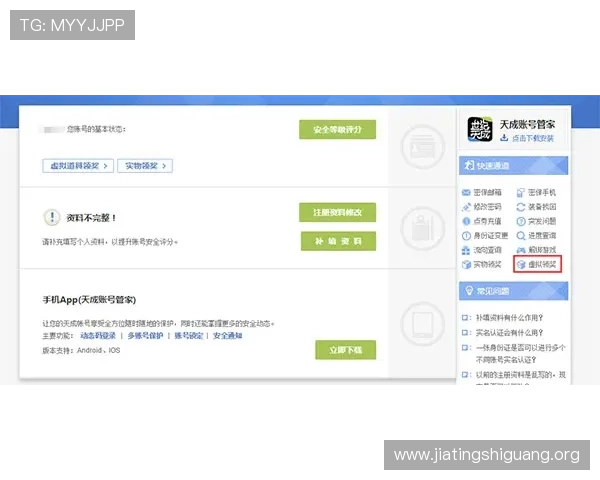Click the 资料不完整！ warning text
The image size is (600, 480).
91,218
